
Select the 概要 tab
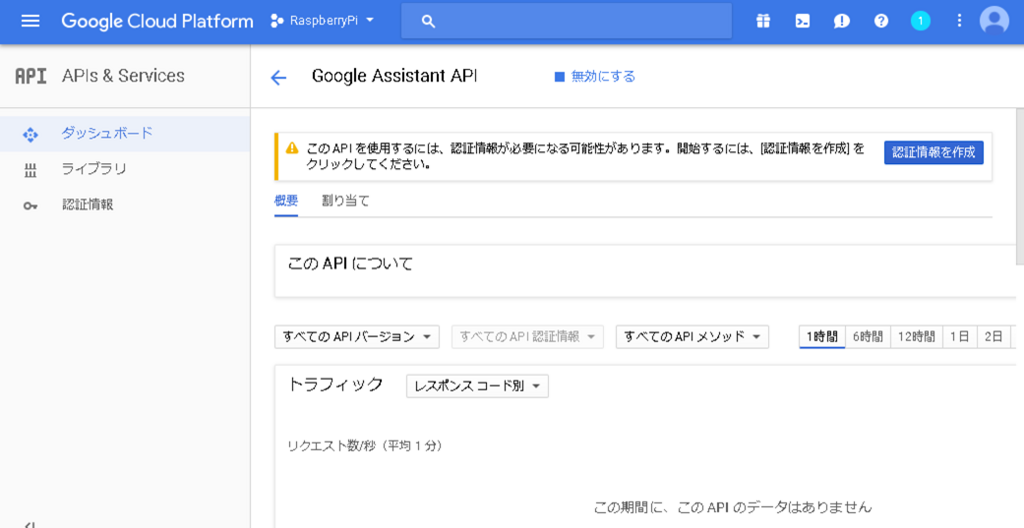(286, 201)
